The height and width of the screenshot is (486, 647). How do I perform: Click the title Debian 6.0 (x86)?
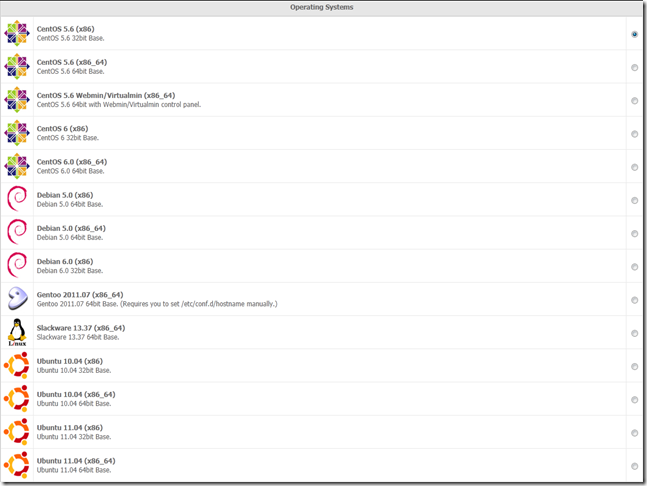pyautogui.click(x=65, y=262)
